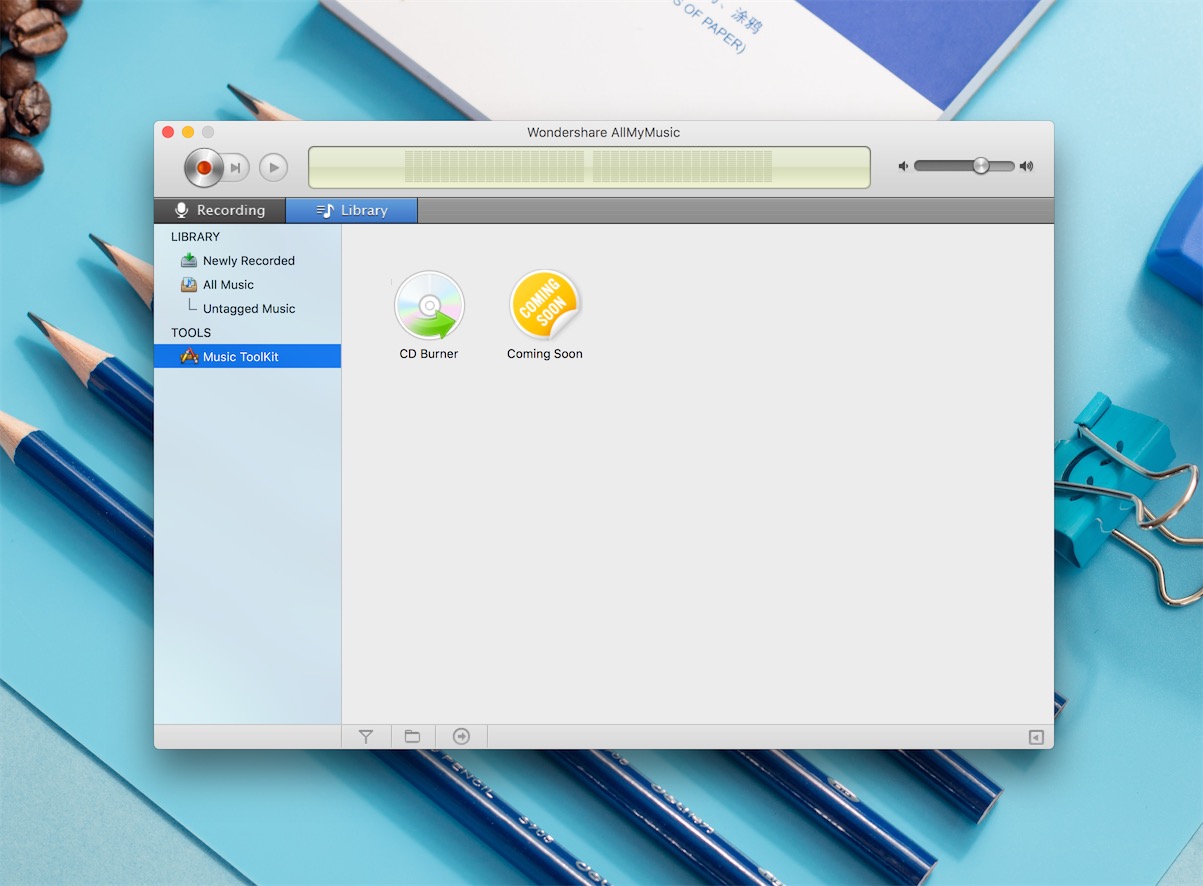Image resolution: width=1203 pixels, height=886 pixels.
Task: Click the circled arrow export icon
Action: [x=461, y=736]
